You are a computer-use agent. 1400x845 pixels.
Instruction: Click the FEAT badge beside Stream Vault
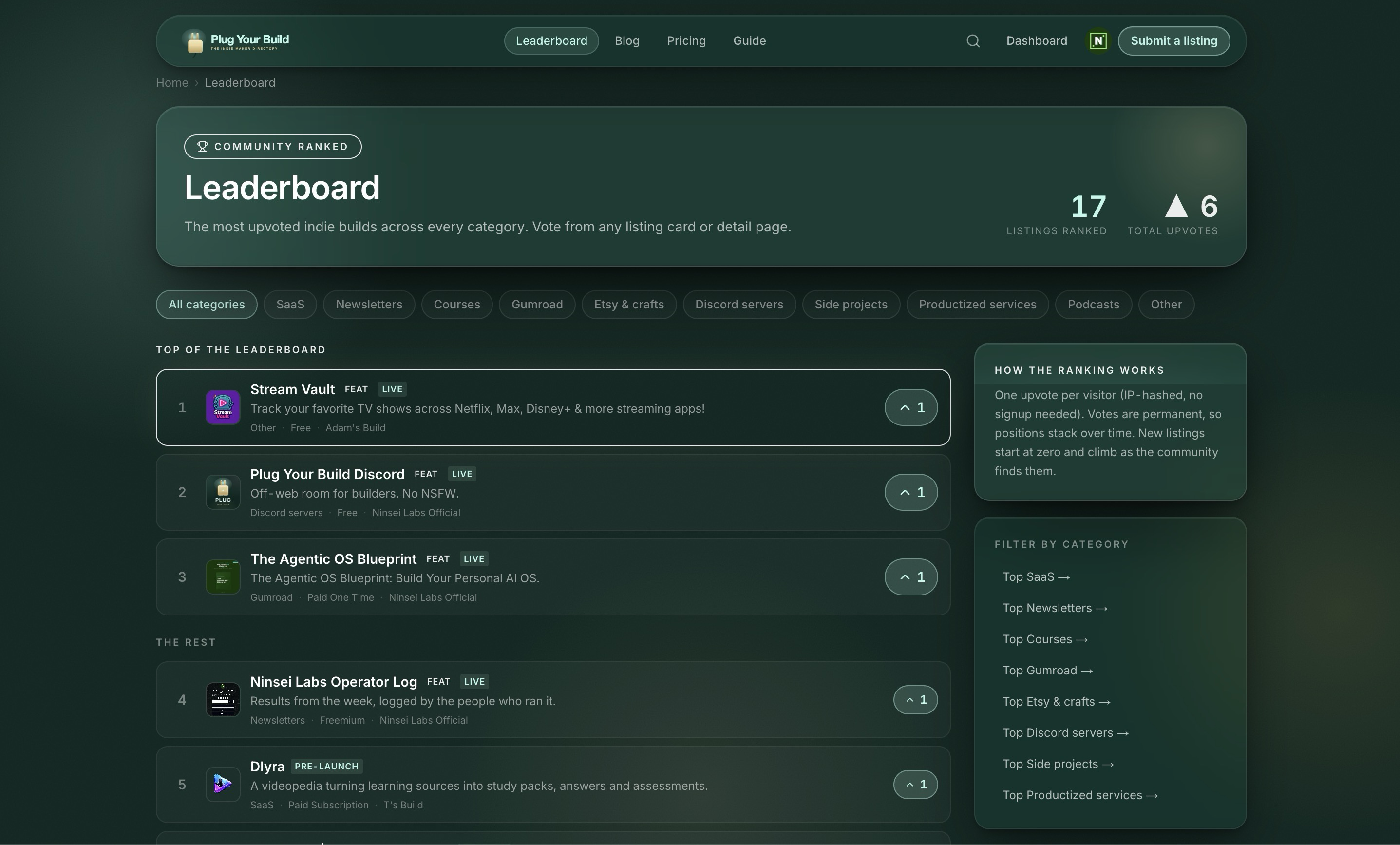click(356, 389)
